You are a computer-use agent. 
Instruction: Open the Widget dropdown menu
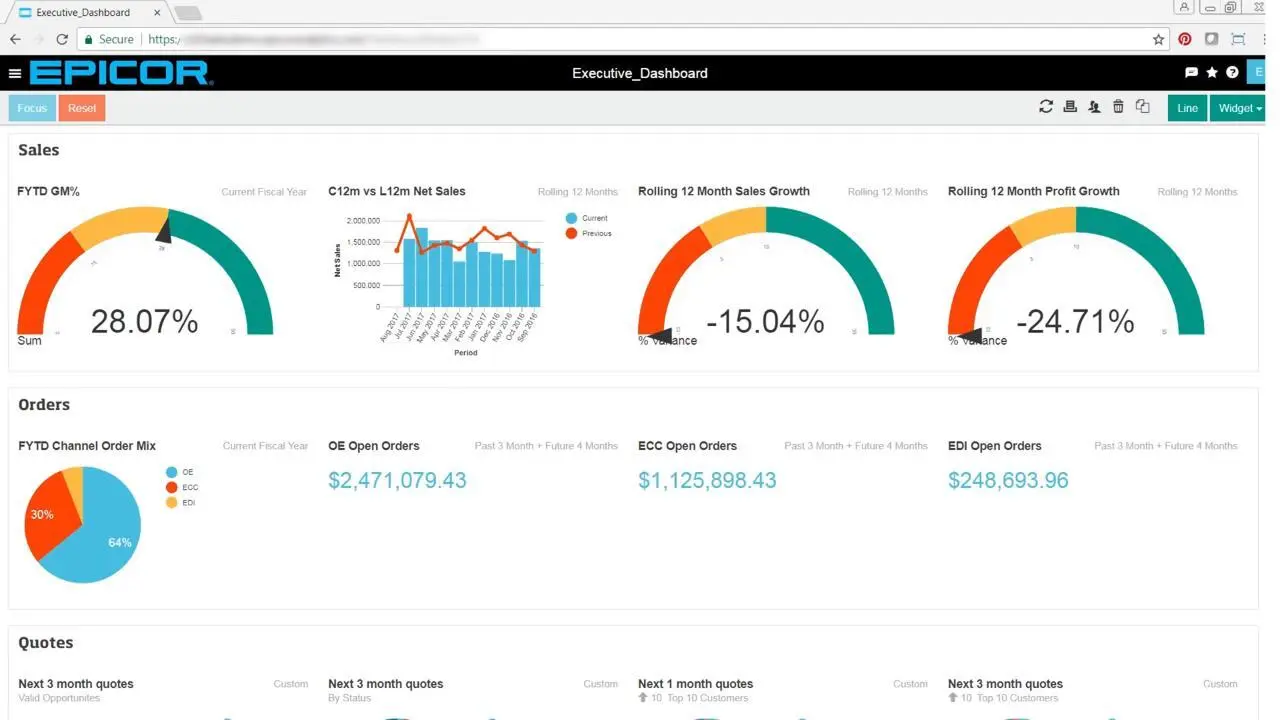(1237, 107)
